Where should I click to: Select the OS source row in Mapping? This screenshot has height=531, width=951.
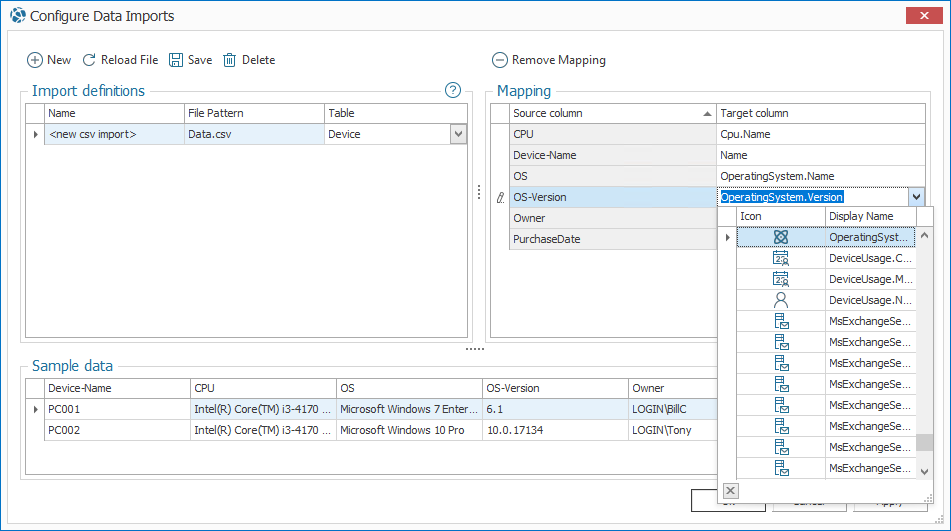[x=613, y=176]
